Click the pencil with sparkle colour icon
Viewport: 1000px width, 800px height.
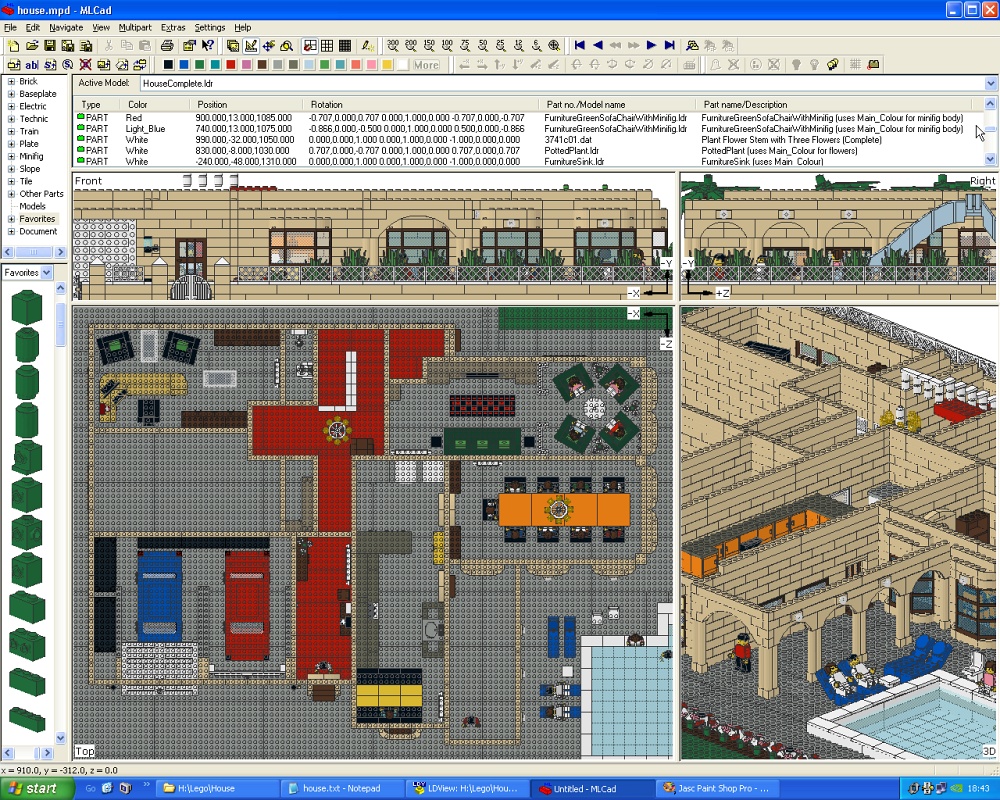(368, 46)
